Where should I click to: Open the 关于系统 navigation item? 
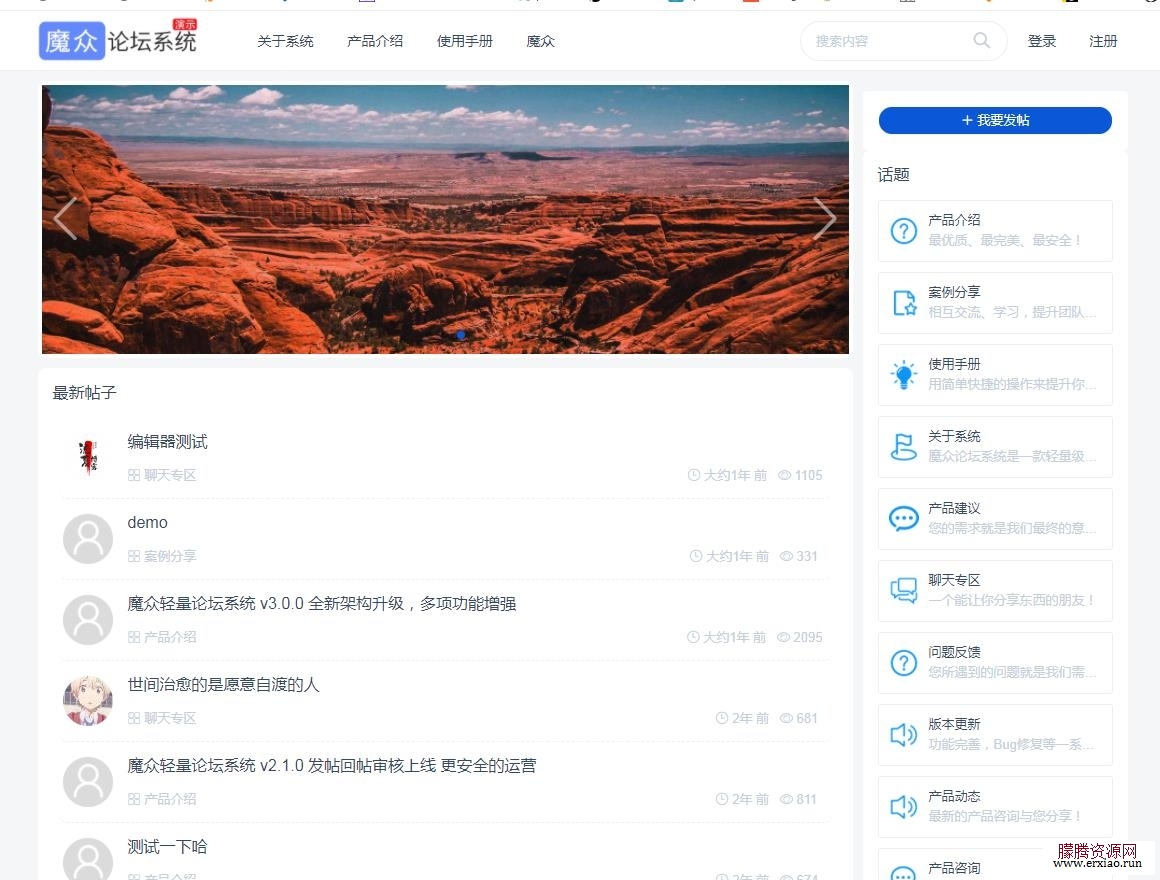pos(285,41)
